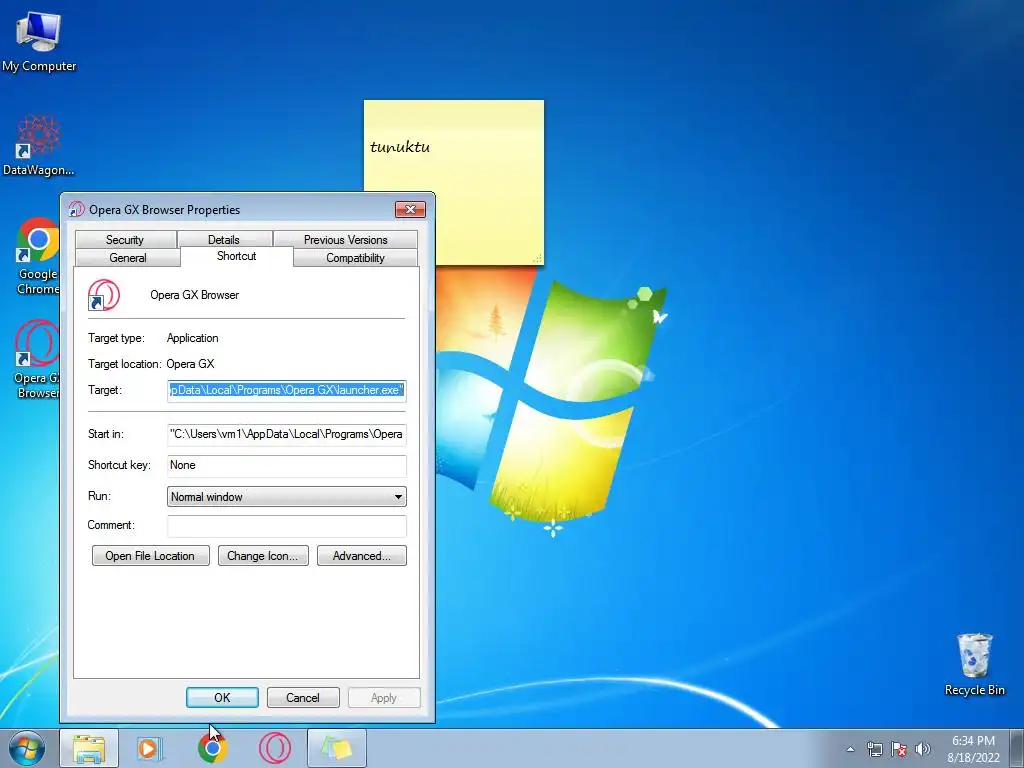Switch to Sticky Notes taskbar button
The image size is (1024, 768).
pyautogui.click(x=337, y=748)
